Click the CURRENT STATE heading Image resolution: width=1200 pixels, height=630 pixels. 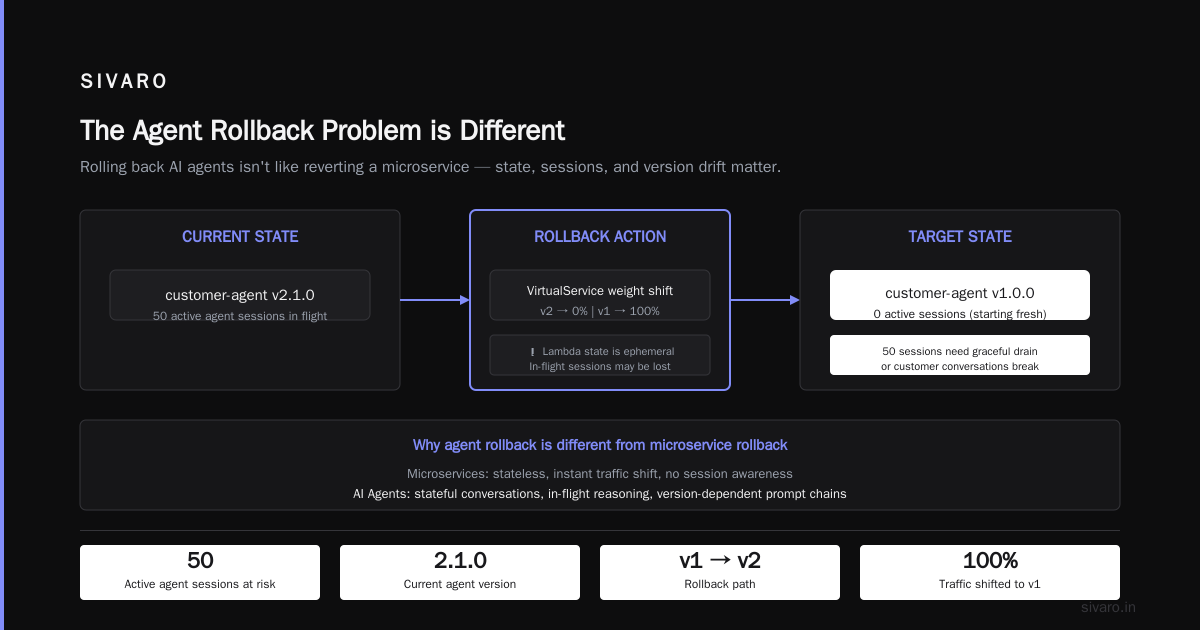pyautogui.click(x=240, y=237)
